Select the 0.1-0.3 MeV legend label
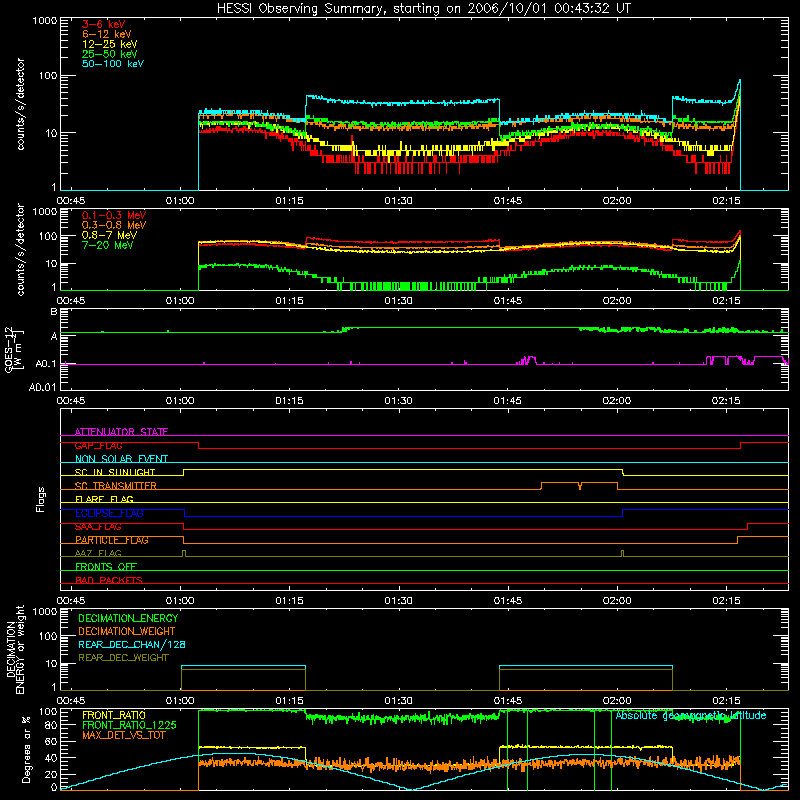 click(114, 215)
